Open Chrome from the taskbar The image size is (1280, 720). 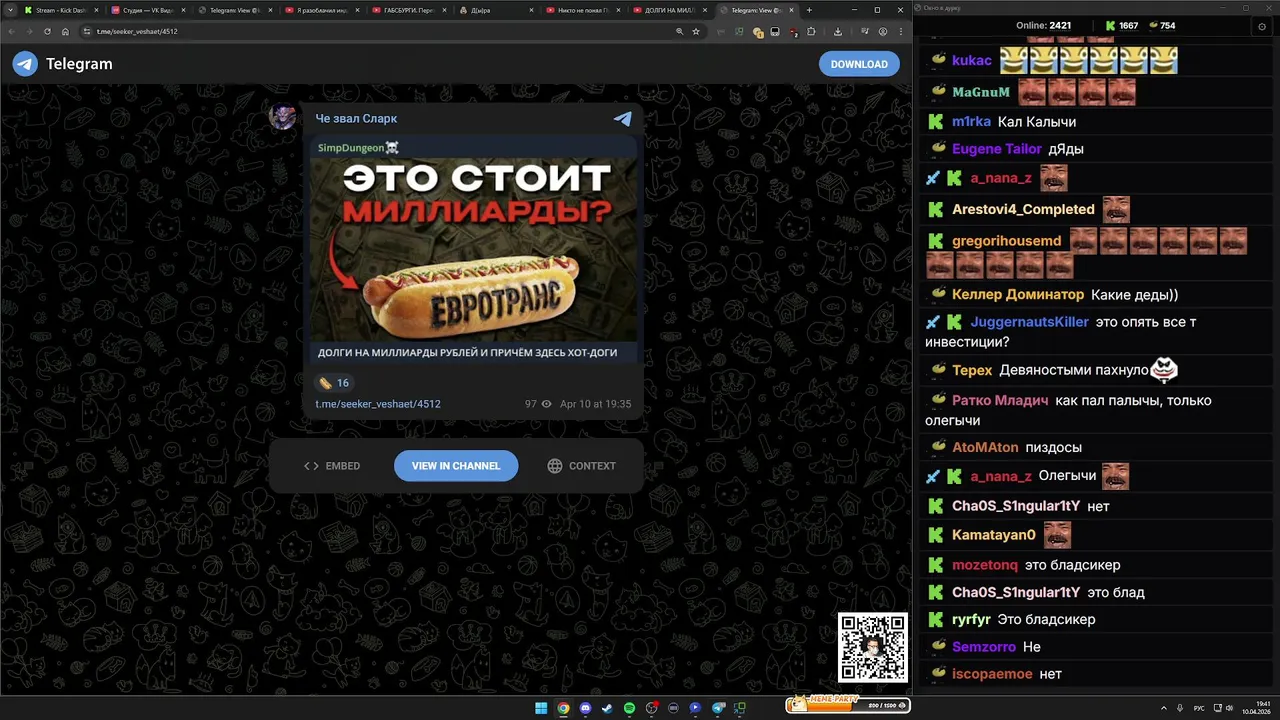pyautogui.click(x=563, y=708)
